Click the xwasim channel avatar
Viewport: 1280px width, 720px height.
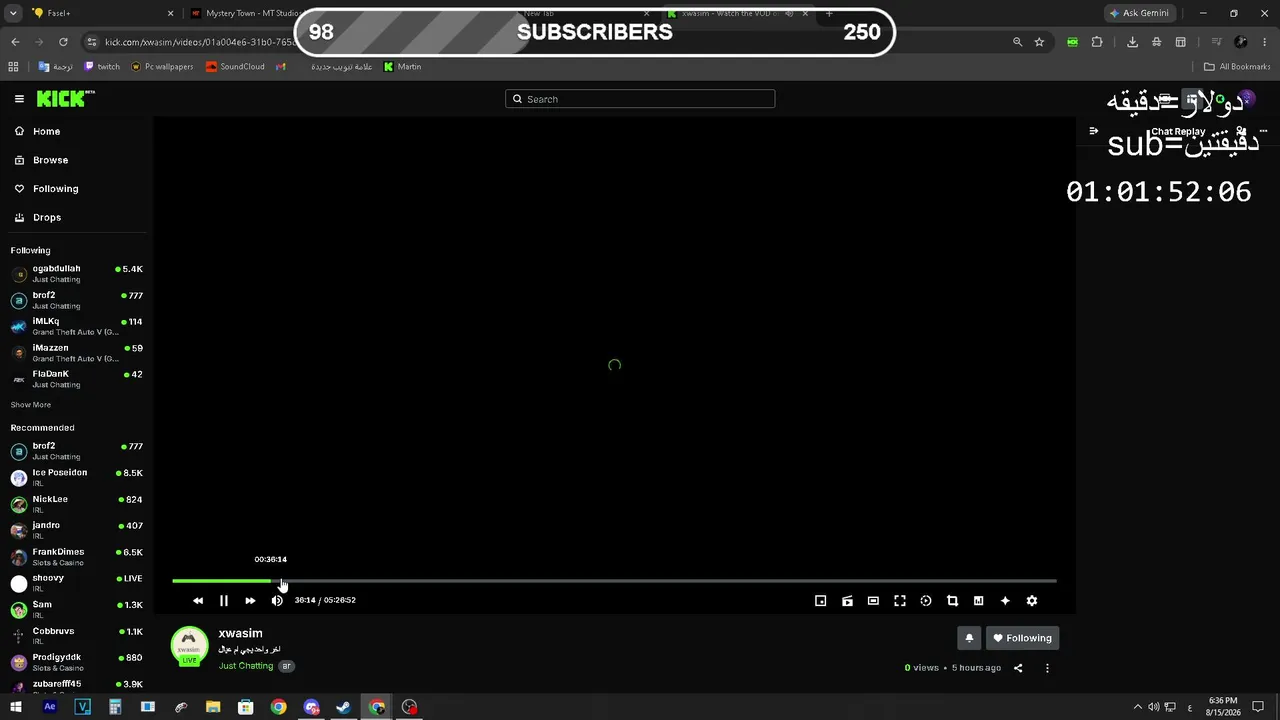coord(189,645)
